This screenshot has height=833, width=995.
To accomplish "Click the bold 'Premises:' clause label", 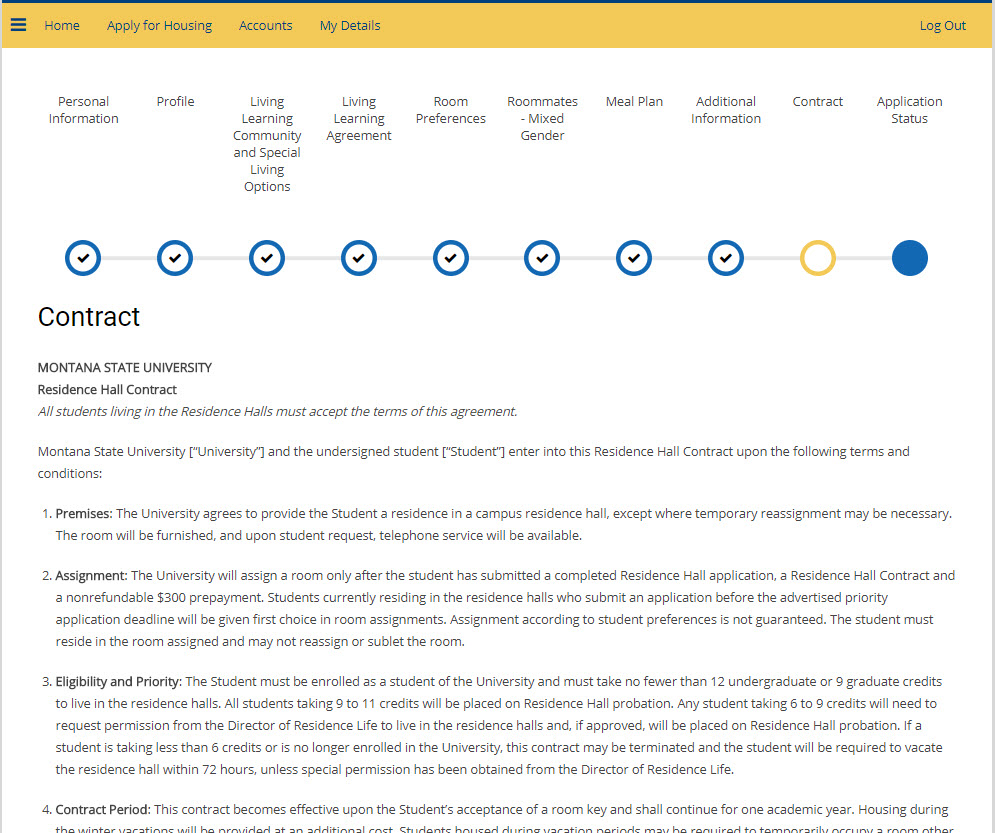I will [x=84, y=513].
